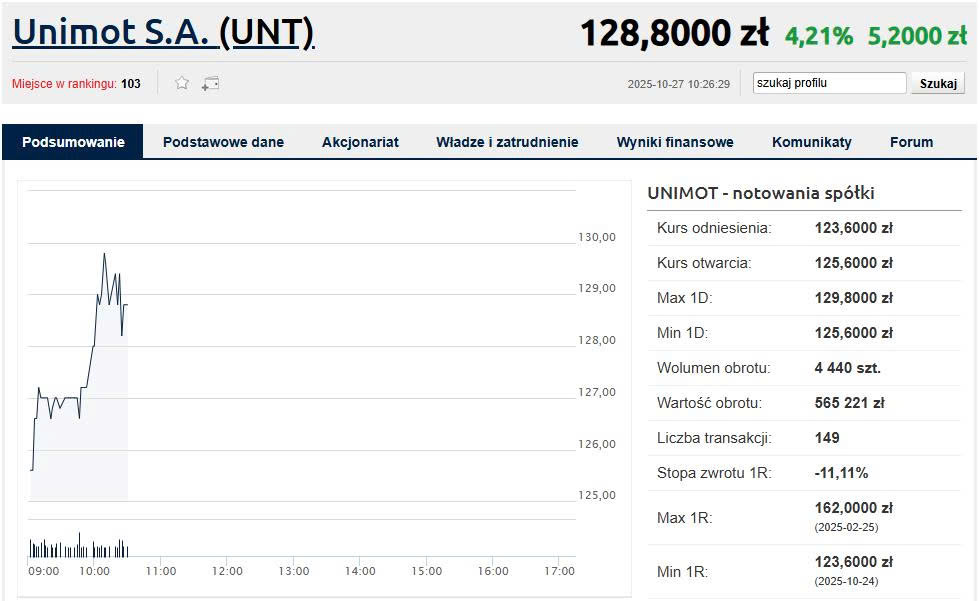The image size is (979, 601).
Task: Switch to the Podstawowe dane tab
Action: pos(223,142)
